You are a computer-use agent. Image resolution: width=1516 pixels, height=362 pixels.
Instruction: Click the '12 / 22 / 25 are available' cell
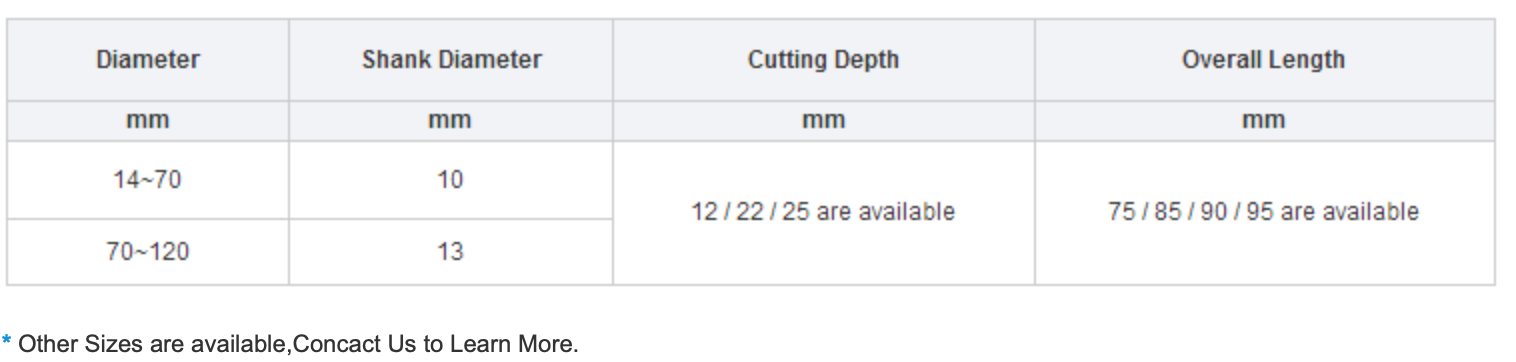coord(823,213)
